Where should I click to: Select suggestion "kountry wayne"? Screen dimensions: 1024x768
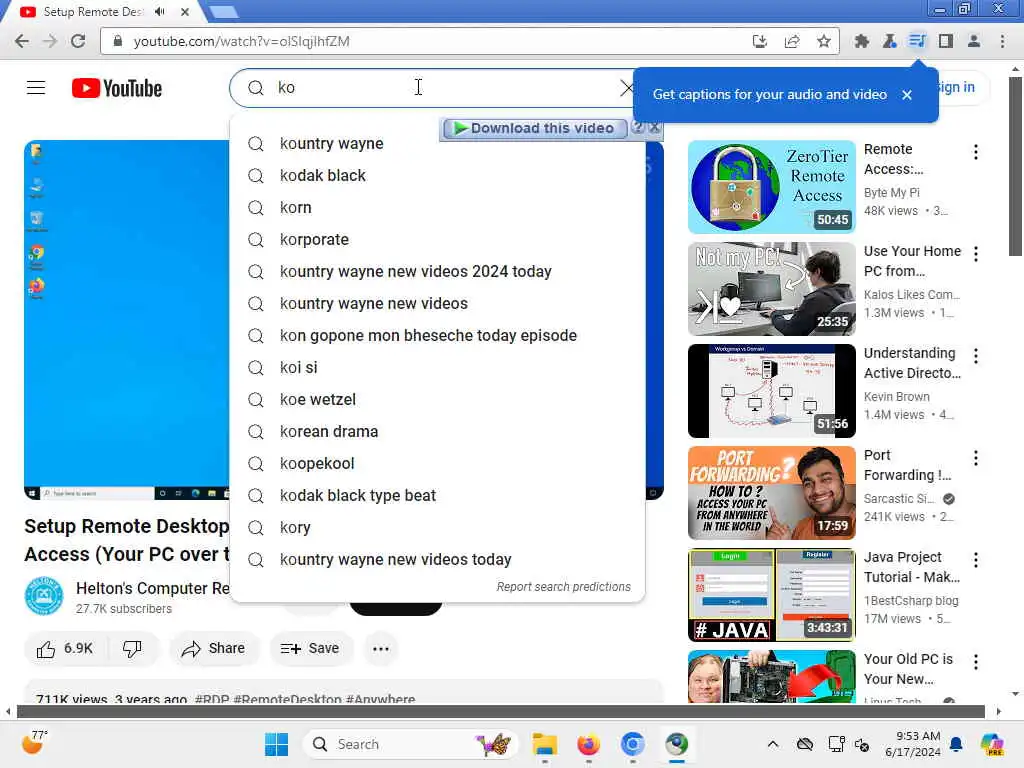click(437, 144)
